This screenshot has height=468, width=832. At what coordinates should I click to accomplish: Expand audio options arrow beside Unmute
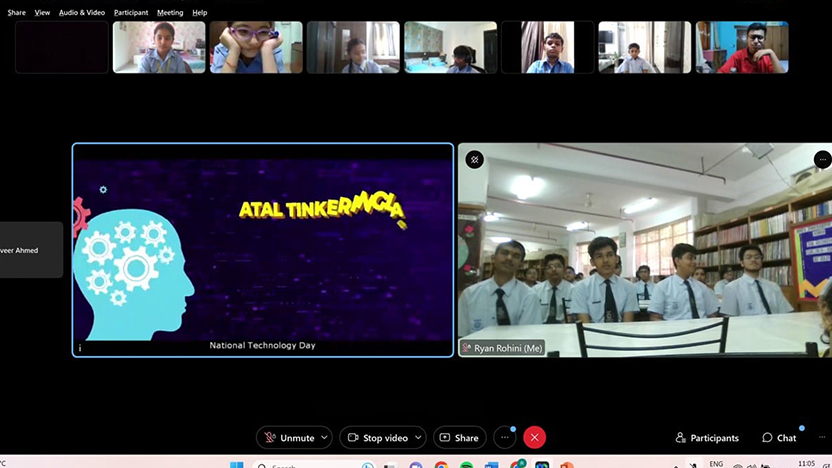(x=324, y=438)
